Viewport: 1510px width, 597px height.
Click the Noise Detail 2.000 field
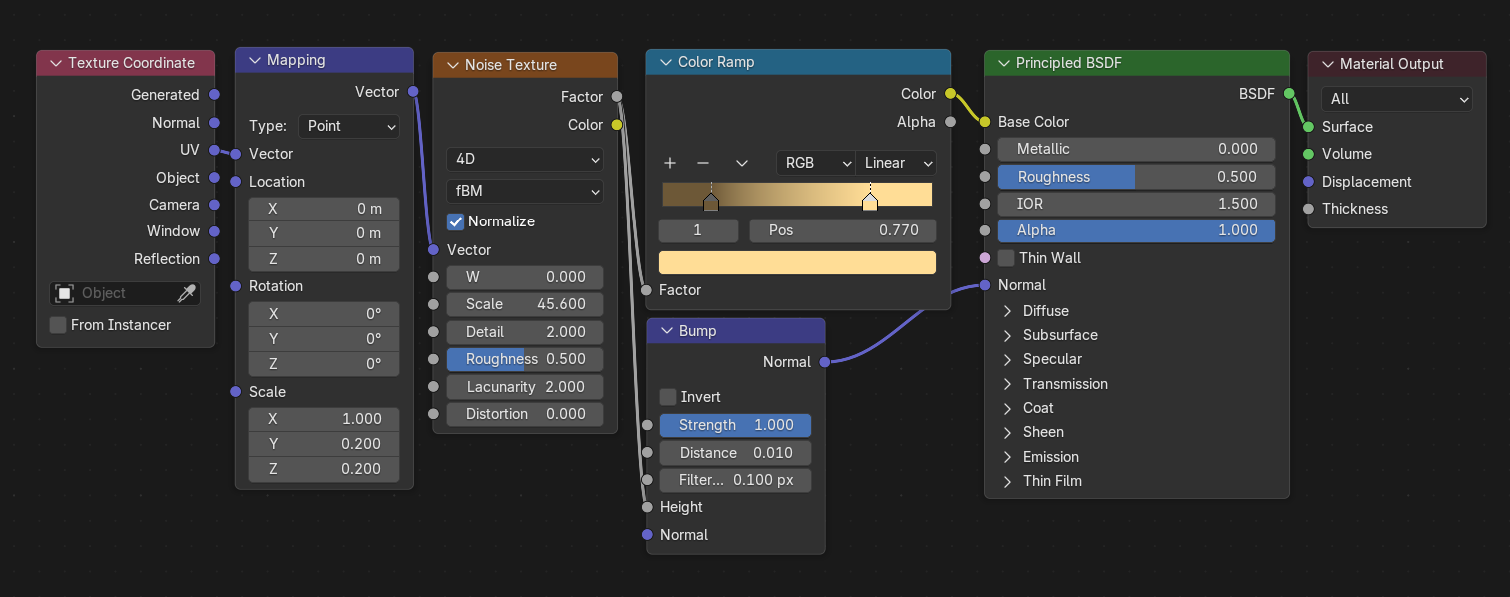tap(525, 332)
